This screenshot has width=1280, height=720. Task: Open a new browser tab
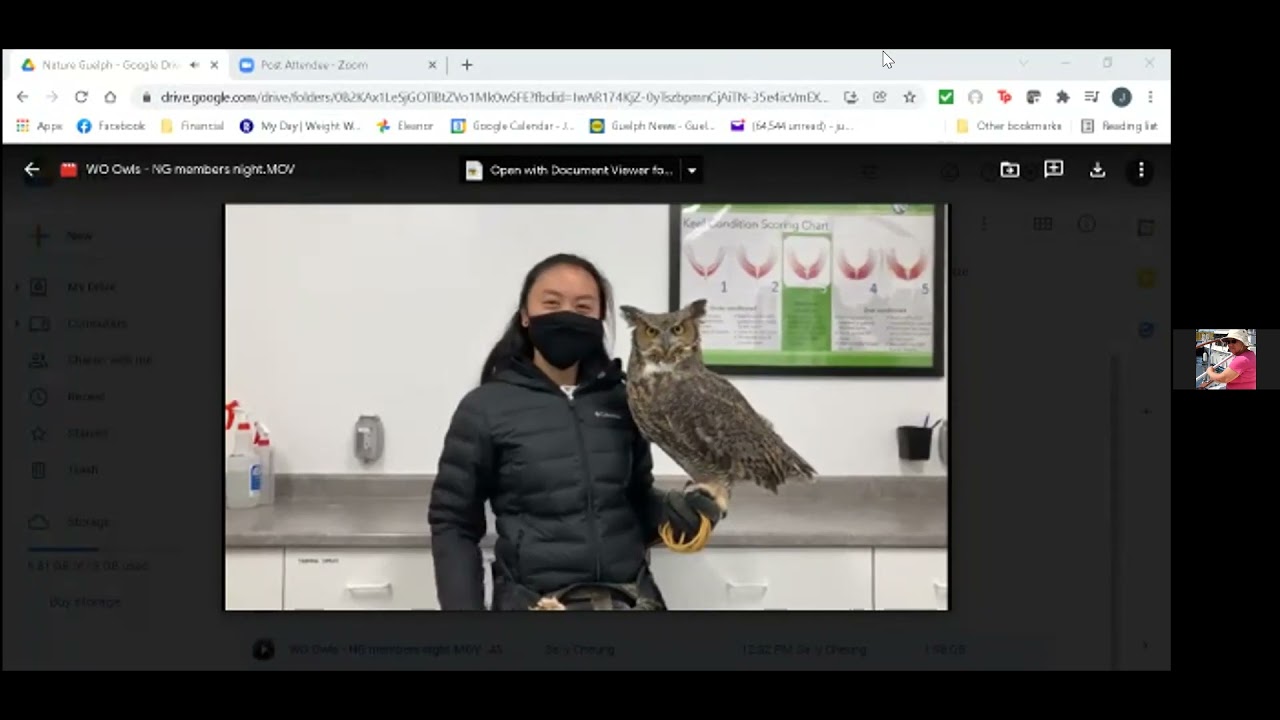coord(467,65)
